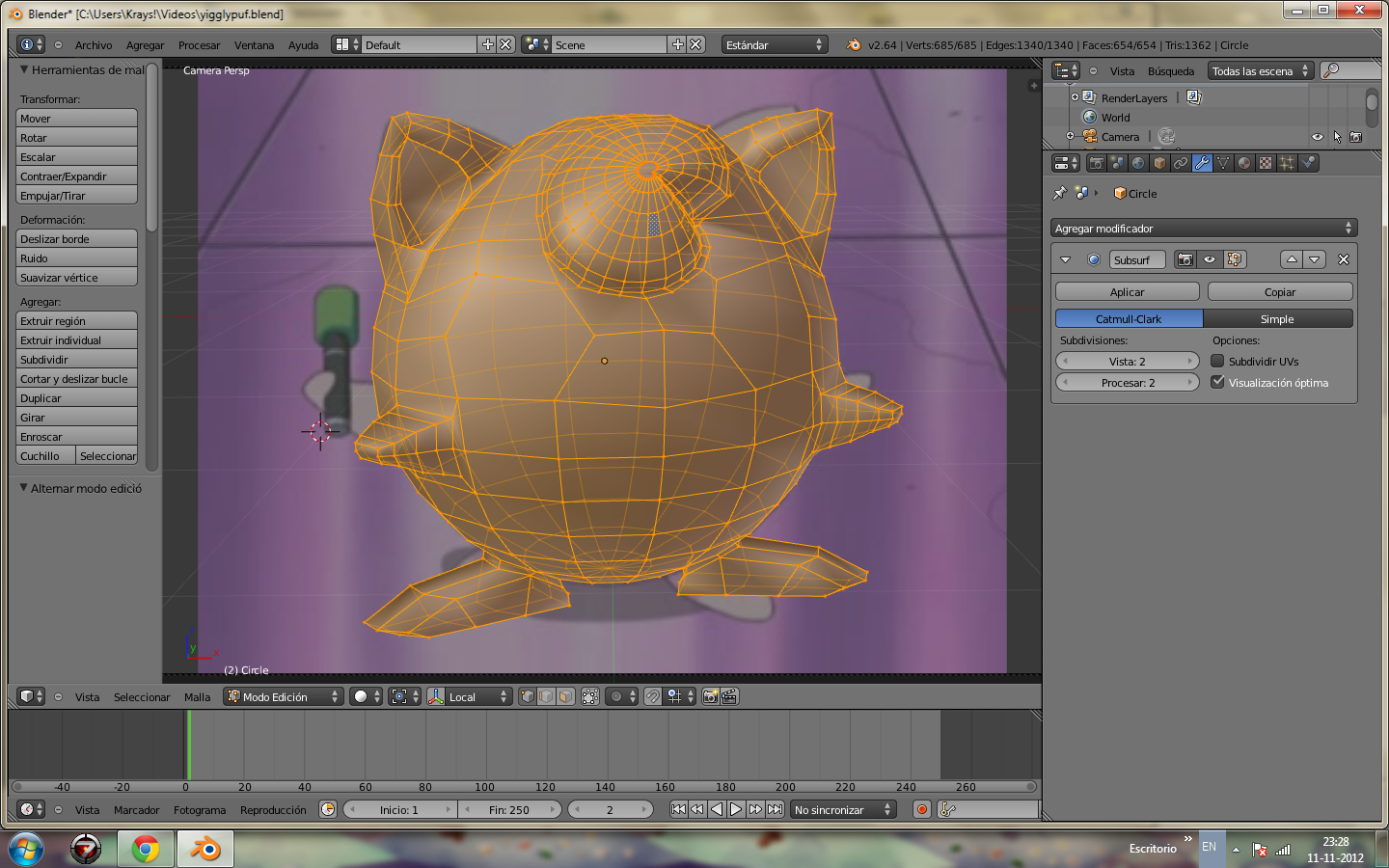Click the OpenGL render image camera icon
This screenshot has width=1389, height=868.
tap(711, 696)
